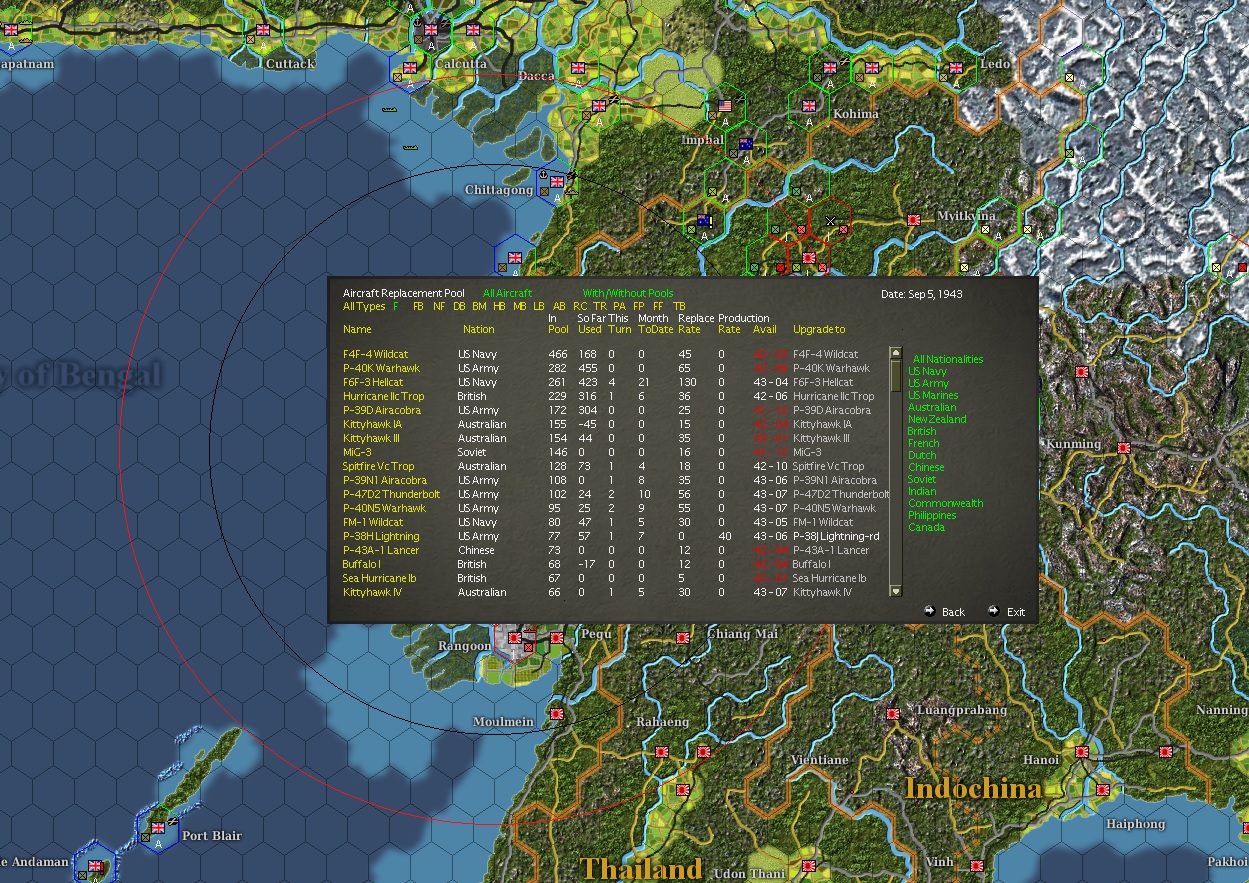This screenshot has width=1249, height=883.
Task: Toggle the PA patrol type filter
Action: tap(619, 306)
